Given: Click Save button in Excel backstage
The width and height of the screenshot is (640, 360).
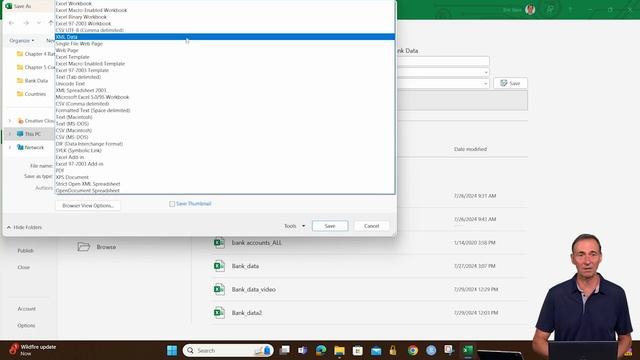Looking at the screenshot, I should [x=510, y=83].
